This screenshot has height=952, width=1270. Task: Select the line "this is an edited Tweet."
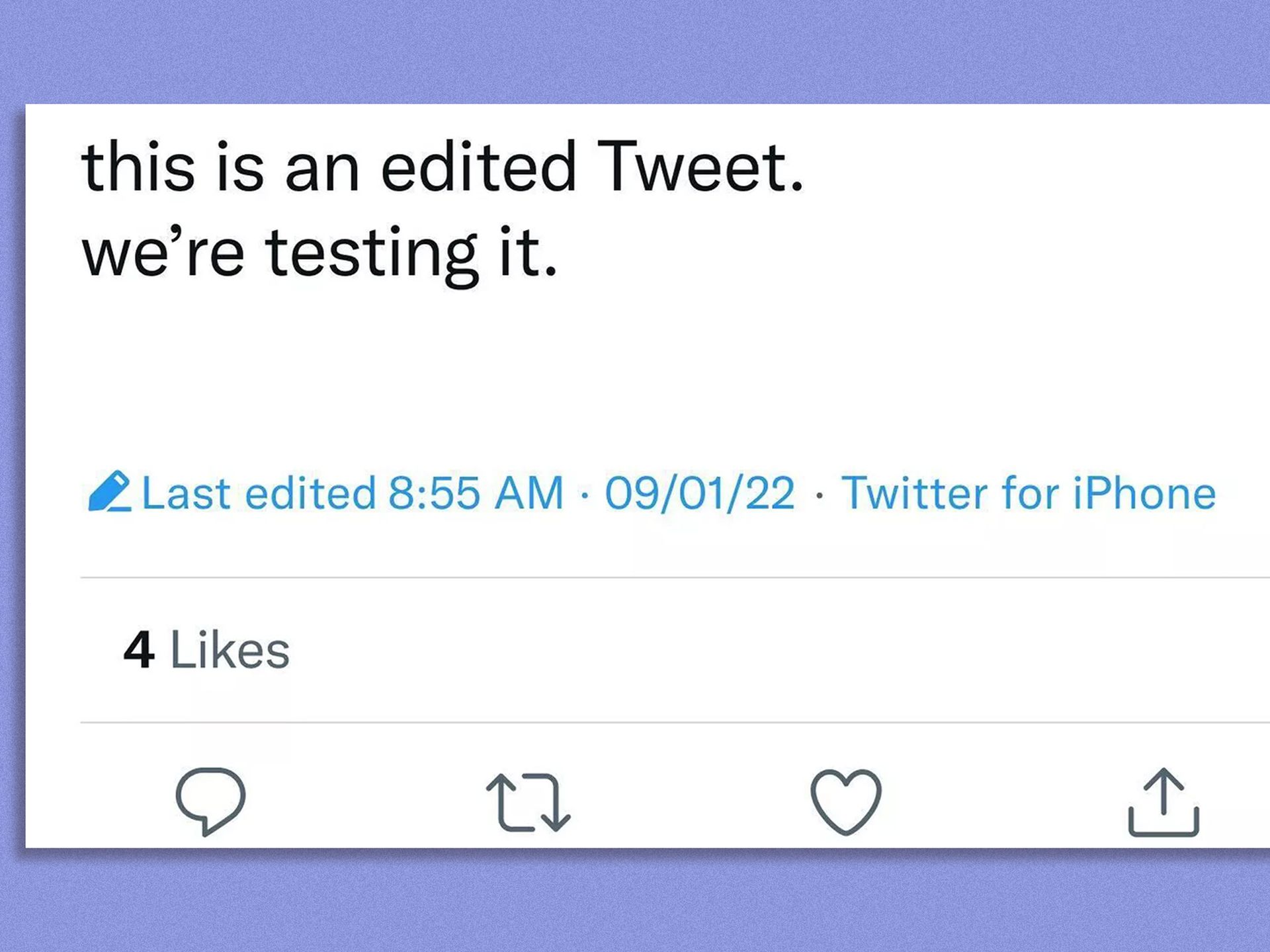click(x=442, y=167)
